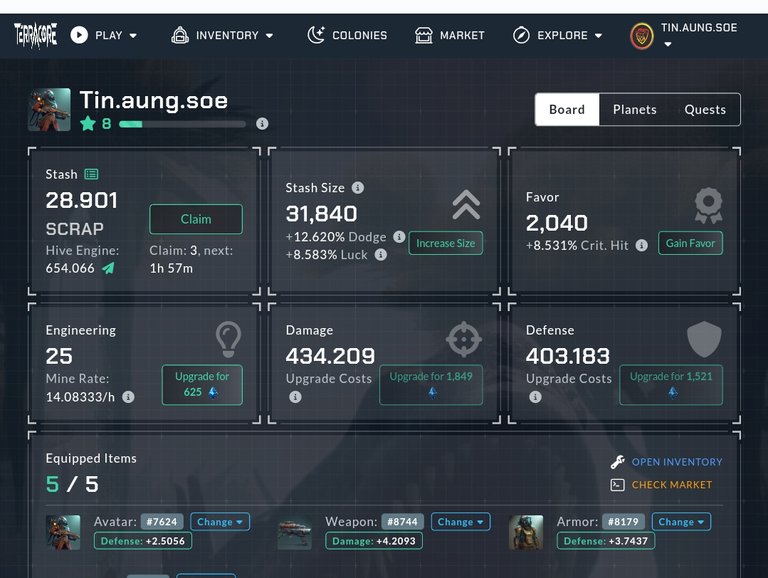Click the Hive Engine send arrow icon
The width and height of the screenshot is (768, 578).
tap(108, 268)
